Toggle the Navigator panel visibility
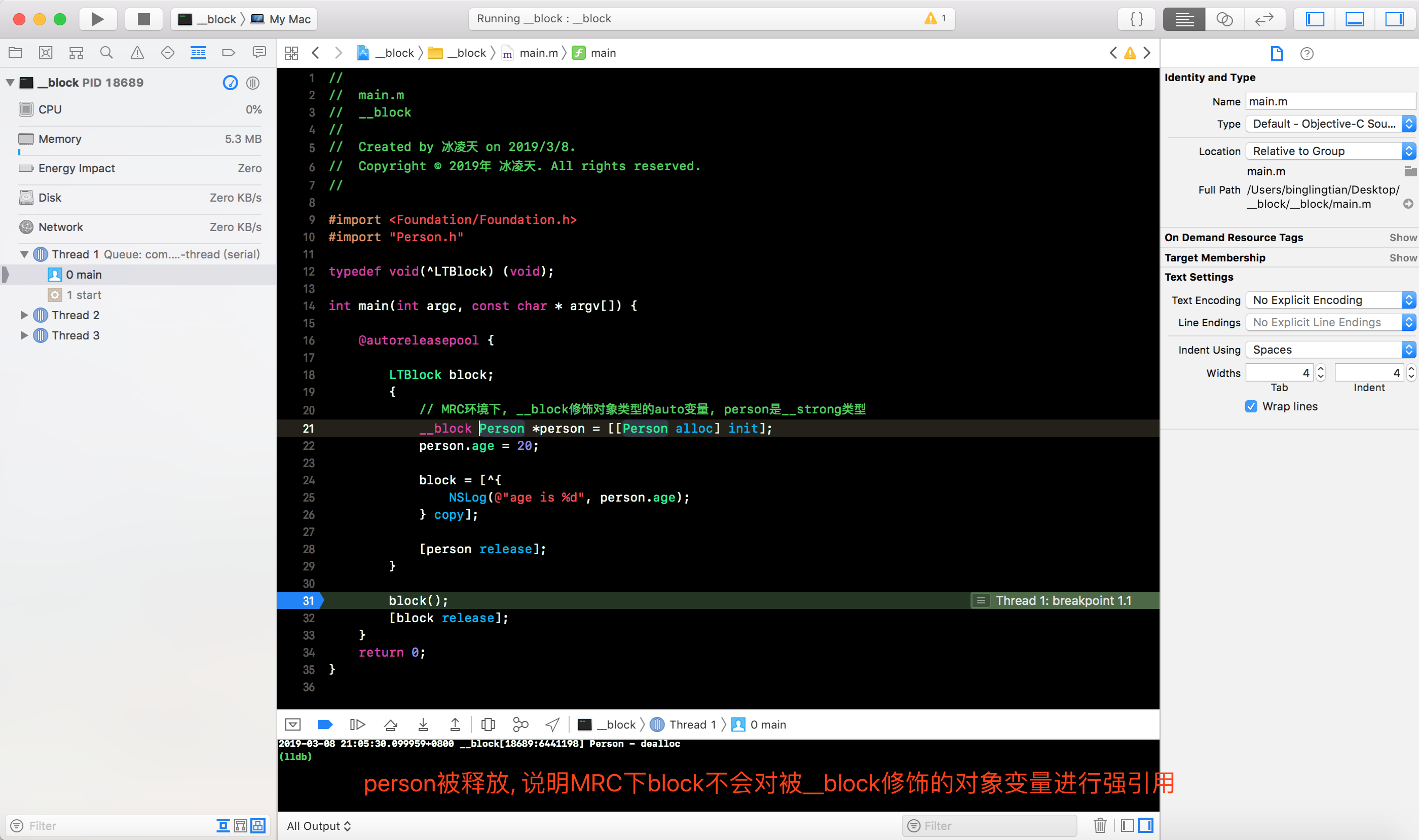Viewport: 1419px width, 840px height. click(x=1315, y=19)
